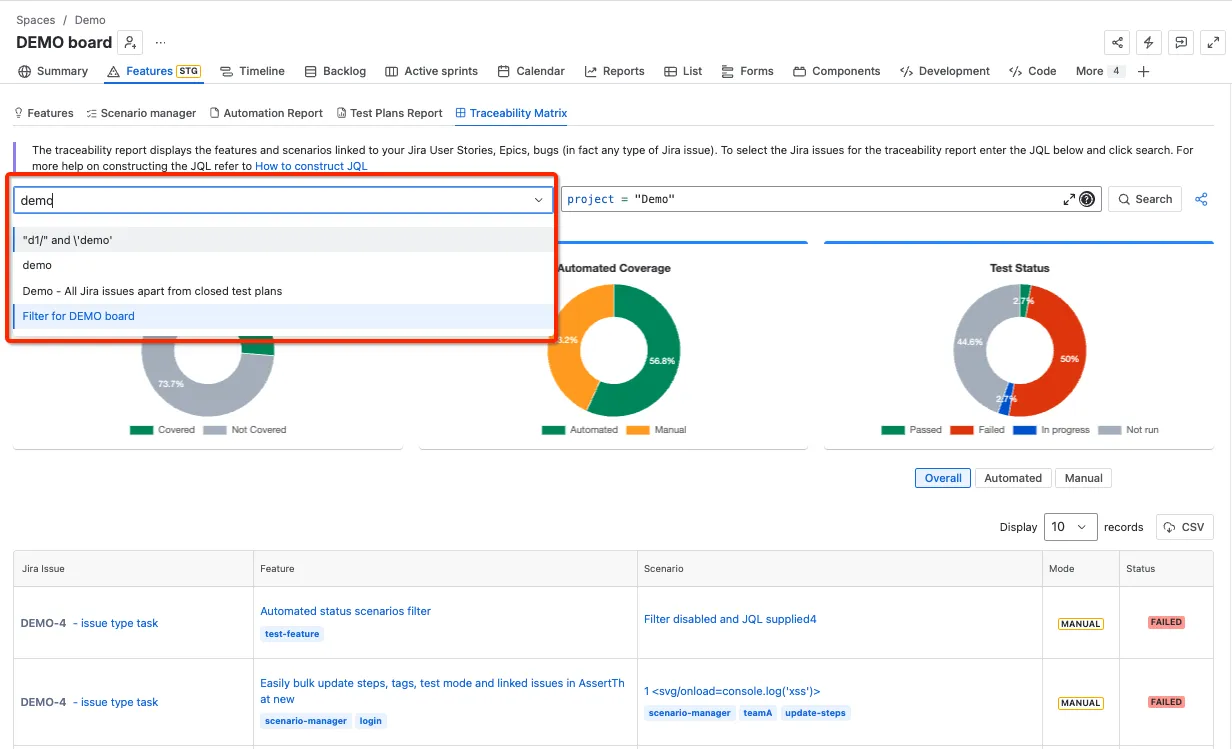This screenshot has width=1232, height=749.
Task: Collapse the filter dropdown chevron
Action: tap(540, 200)
